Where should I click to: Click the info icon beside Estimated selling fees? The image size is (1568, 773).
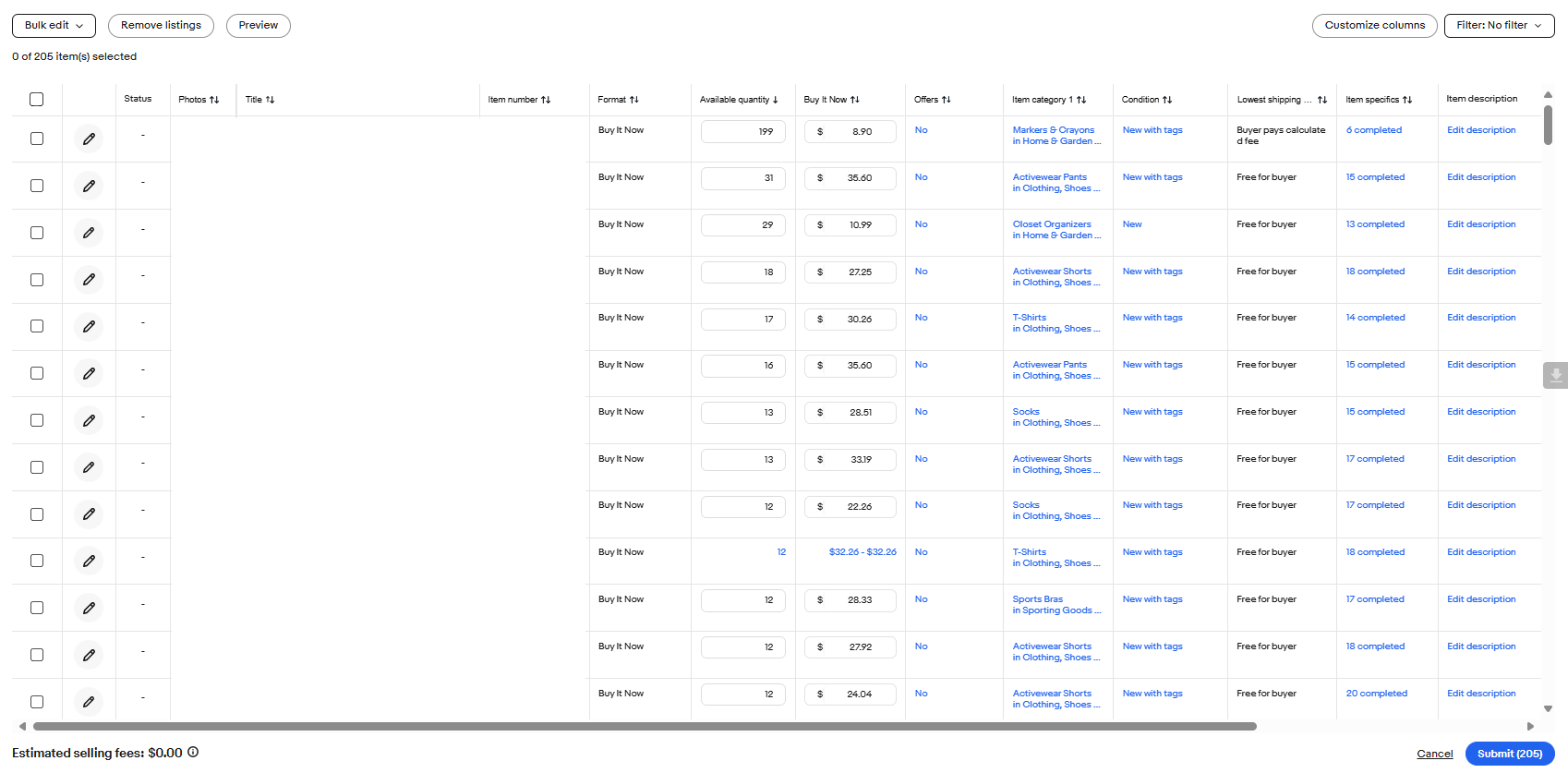(x=193, y=753)
